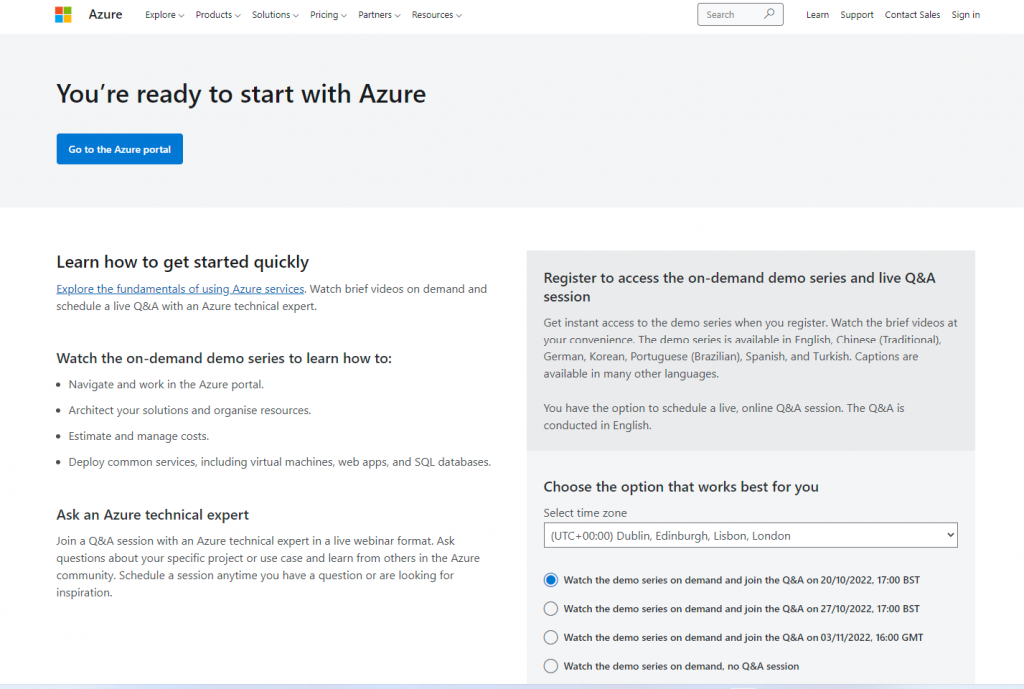Screen dimensions: 1024x689
Task: Click the Azure brand name
Action: point(105,15)
